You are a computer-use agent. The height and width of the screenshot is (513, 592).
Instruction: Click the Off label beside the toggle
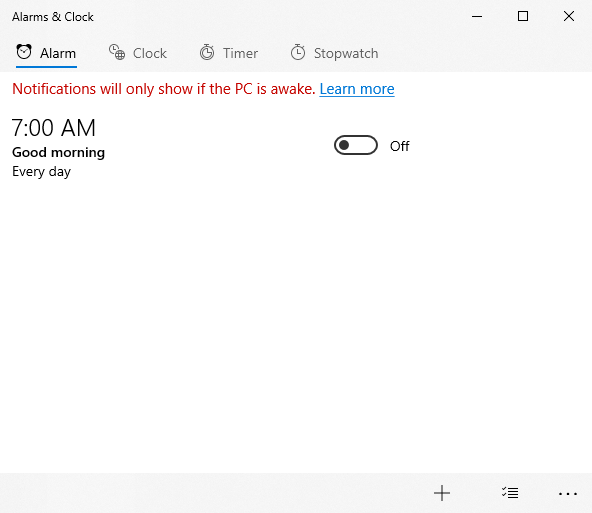399,146
